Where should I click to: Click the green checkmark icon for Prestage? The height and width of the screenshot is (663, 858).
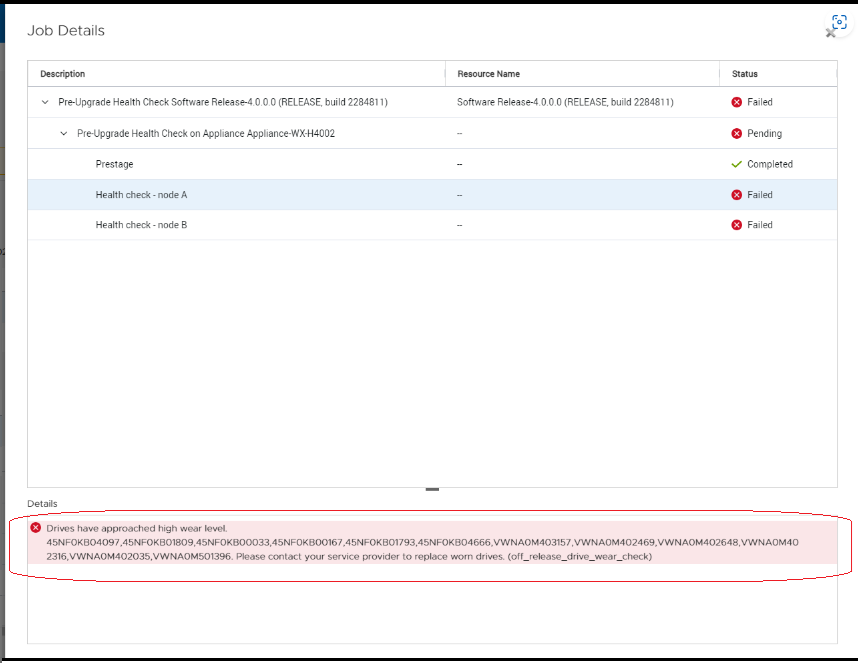pyautogui.click(x=737, y=164)
